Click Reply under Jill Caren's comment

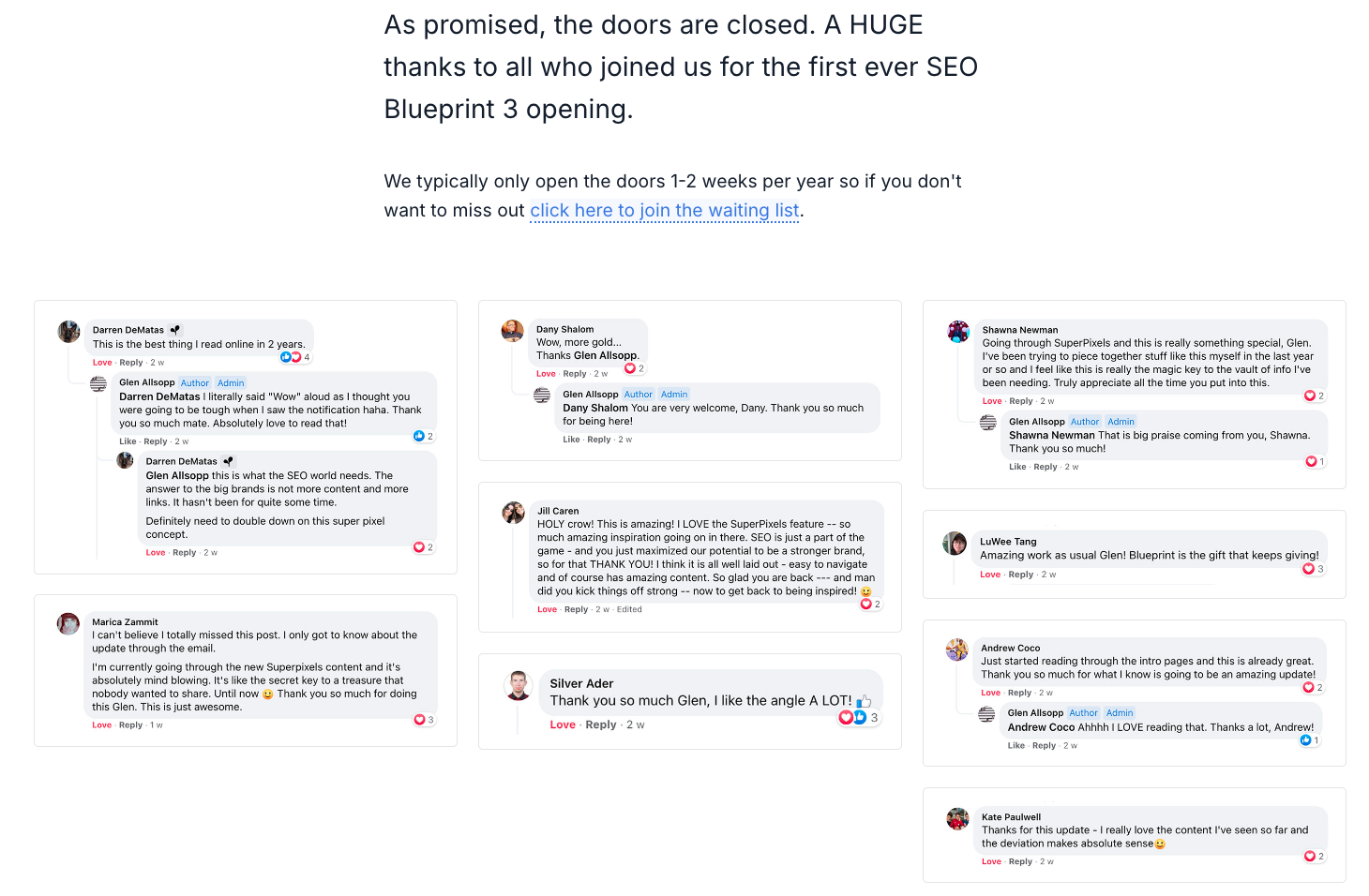click(x=576, y=609)
